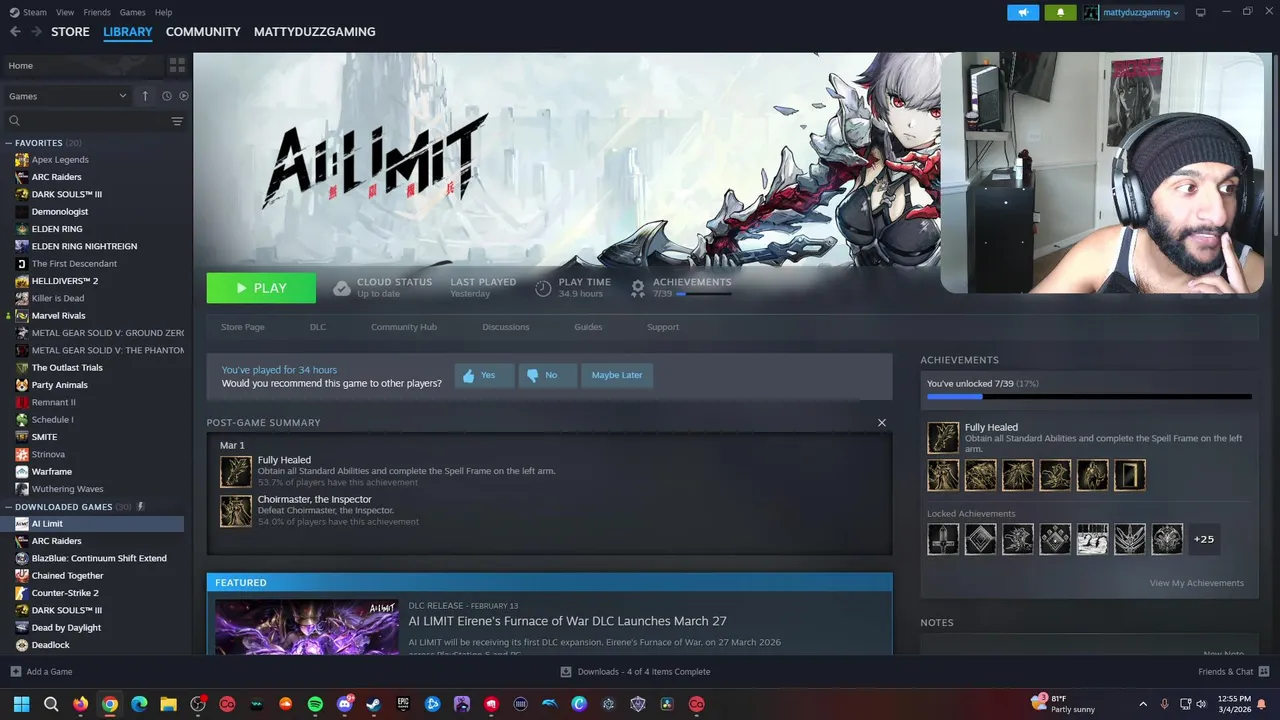1280x720 pixels.
Task: Click the Add a Game plus icon
Action: click(x=15, y=671)
